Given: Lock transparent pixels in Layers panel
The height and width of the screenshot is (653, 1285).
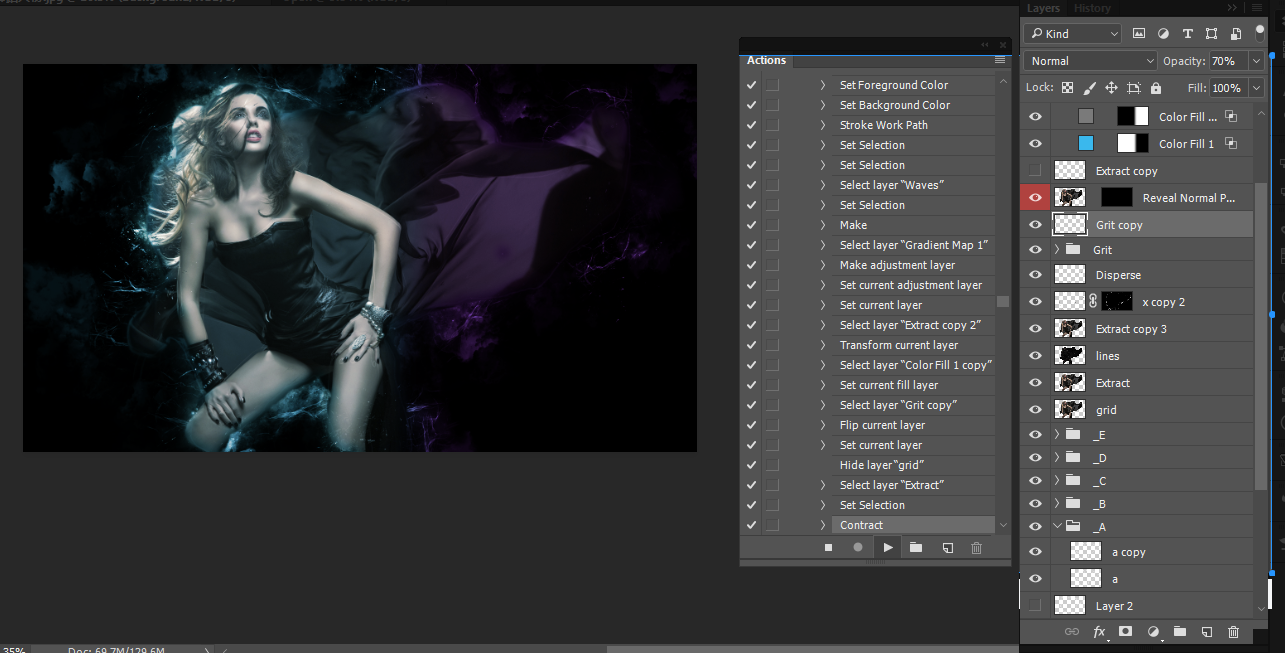Looking at the screenshot, I should coord(1067,88).
